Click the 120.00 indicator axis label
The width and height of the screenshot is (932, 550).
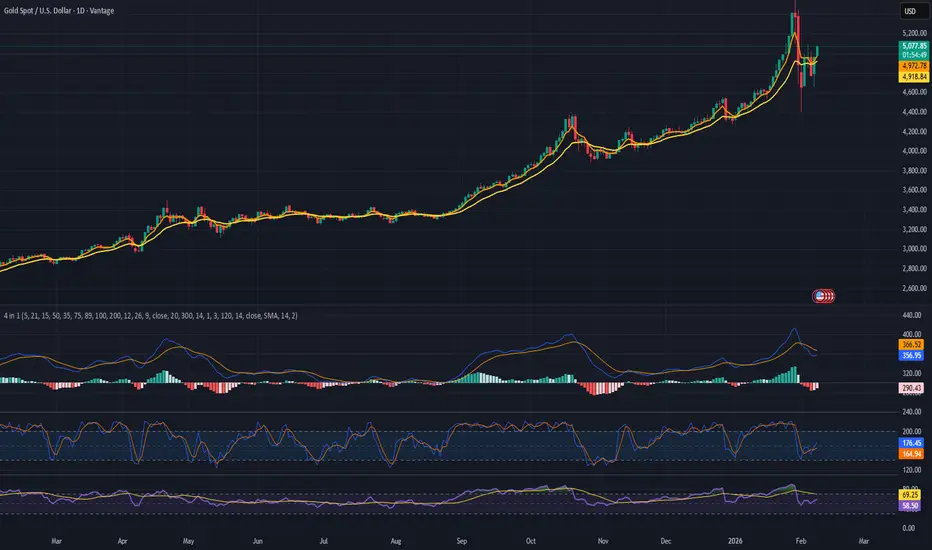912,470
